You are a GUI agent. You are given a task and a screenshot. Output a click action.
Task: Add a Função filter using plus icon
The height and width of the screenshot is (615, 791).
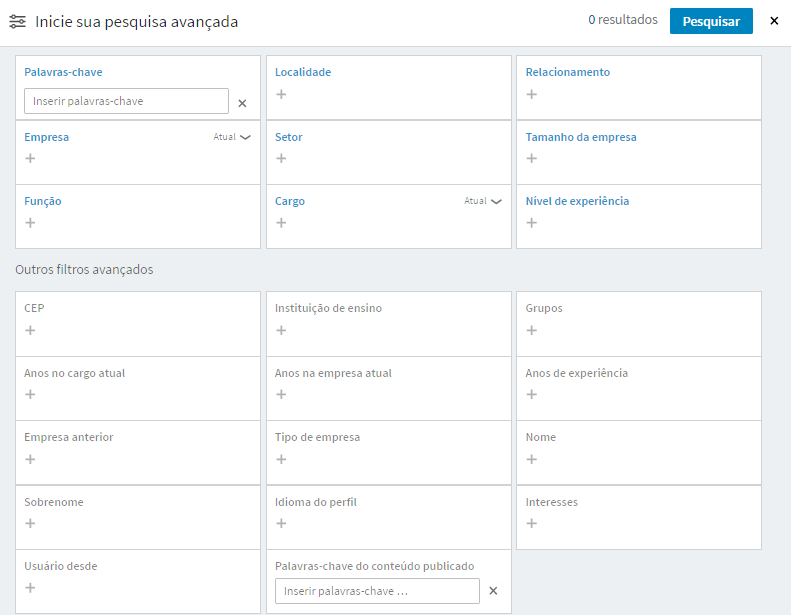click(x=30, y=222)
